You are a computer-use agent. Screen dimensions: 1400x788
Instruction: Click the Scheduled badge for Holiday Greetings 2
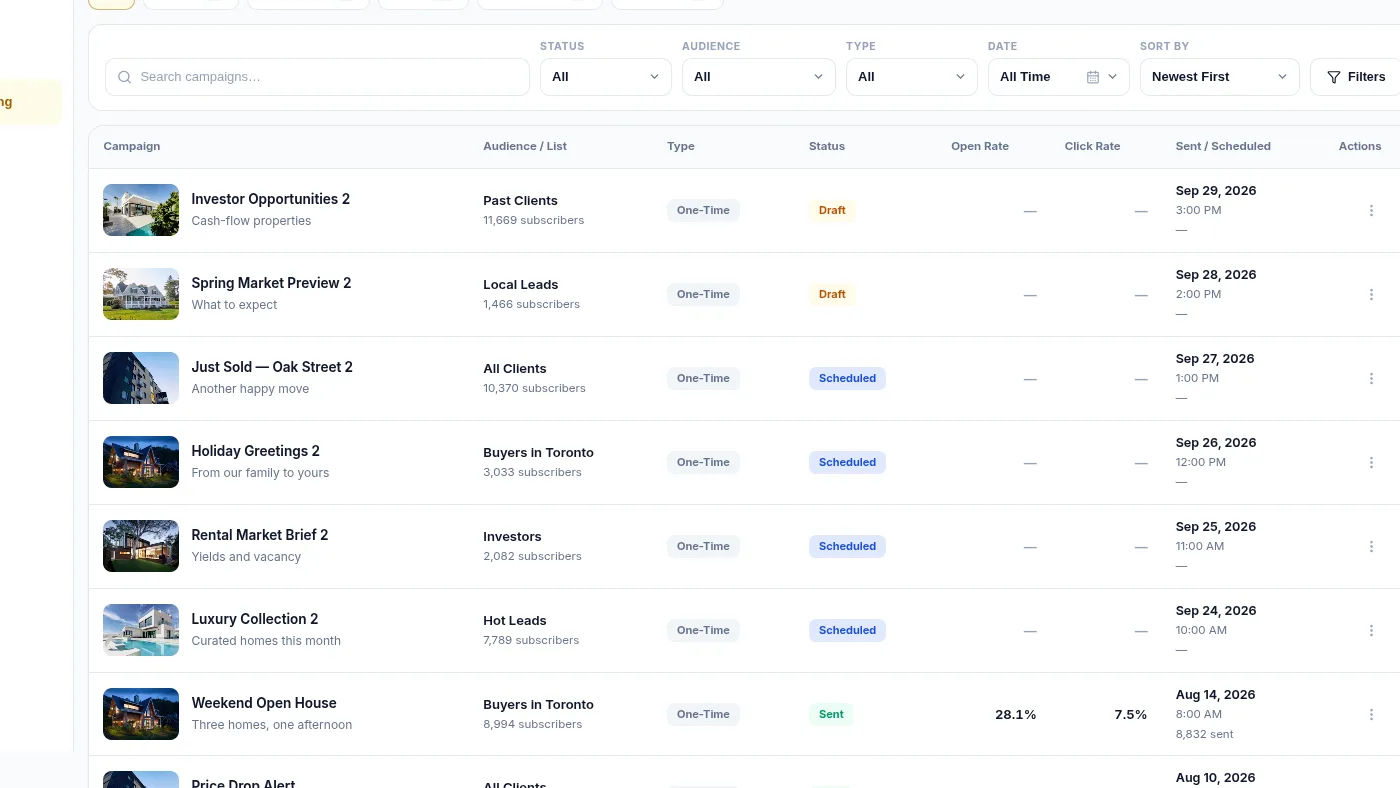click(x=847, y=462)
